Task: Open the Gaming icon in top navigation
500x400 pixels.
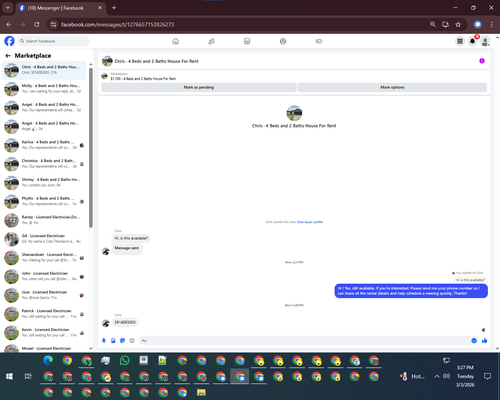Action: point(319,41)
